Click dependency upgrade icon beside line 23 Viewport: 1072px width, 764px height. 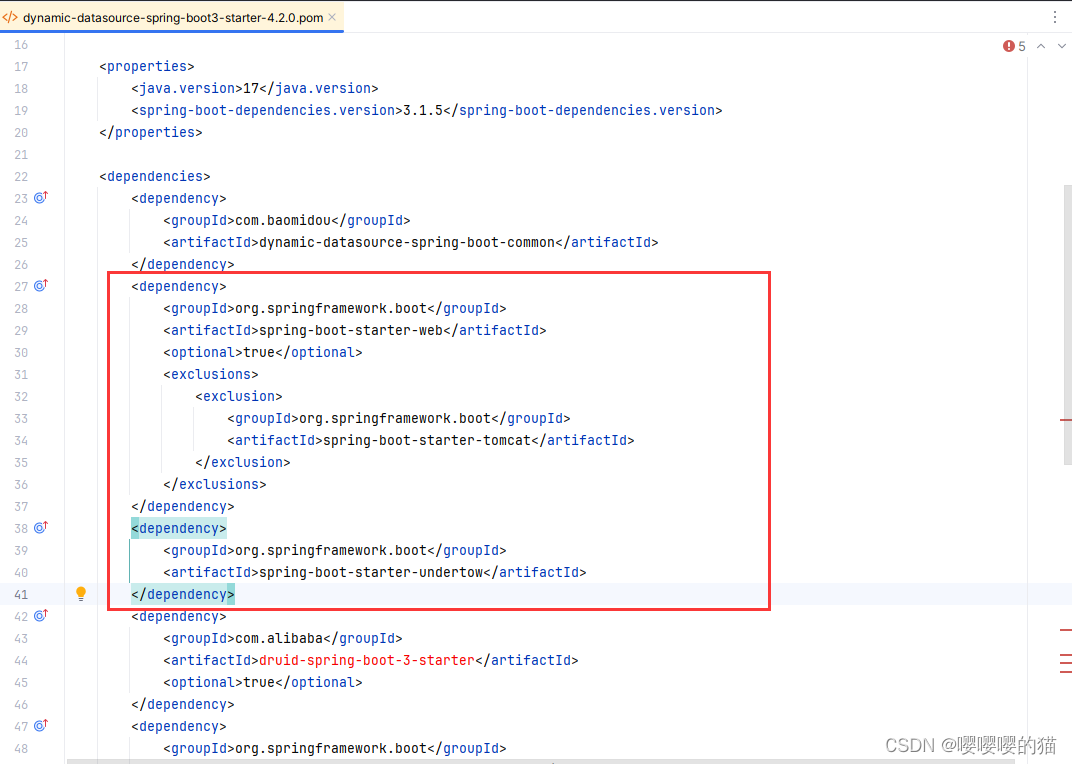39,198
